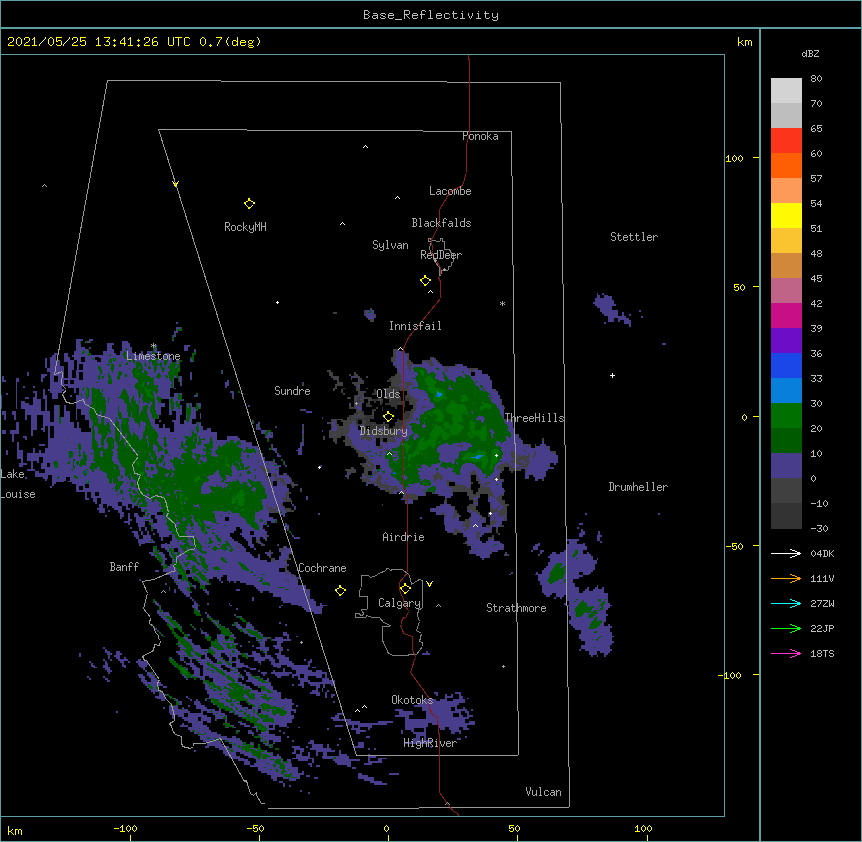
Task: Select the yellow diamond marker beside Olds
Action: pos(388,417)
